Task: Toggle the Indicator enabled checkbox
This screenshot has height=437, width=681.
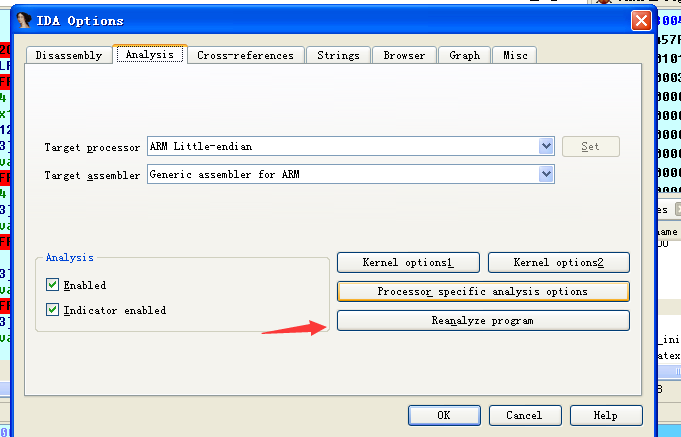Action: pyautogui.click(x=53, y=310)
